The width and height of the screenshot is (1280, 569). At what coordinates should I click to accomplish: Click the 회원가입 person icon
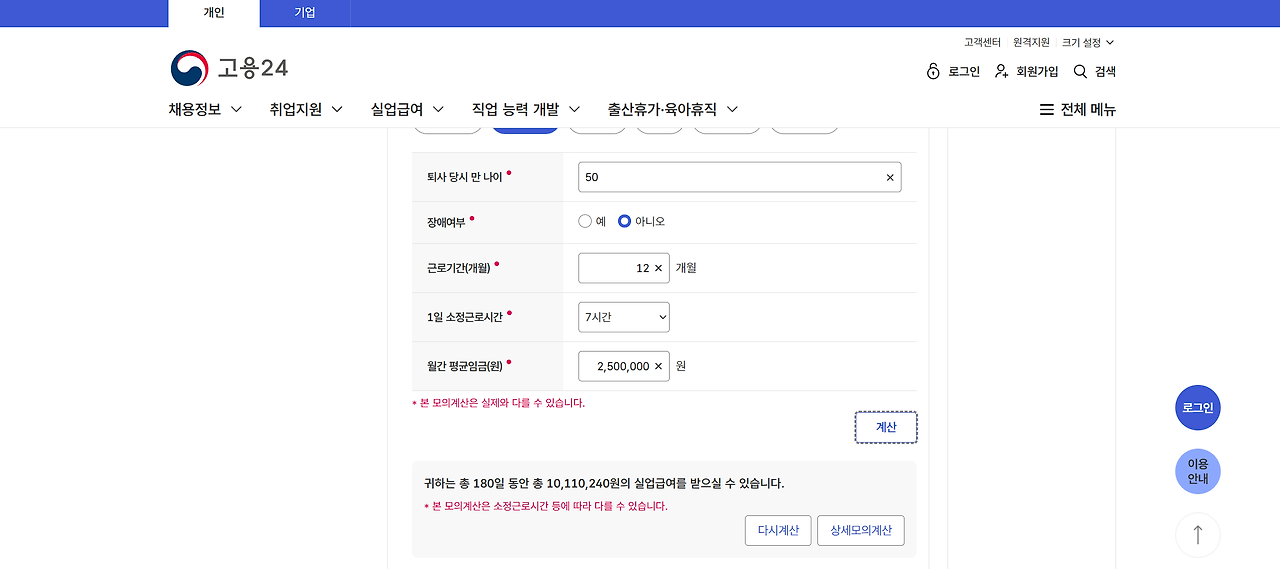coord(1001,72)
